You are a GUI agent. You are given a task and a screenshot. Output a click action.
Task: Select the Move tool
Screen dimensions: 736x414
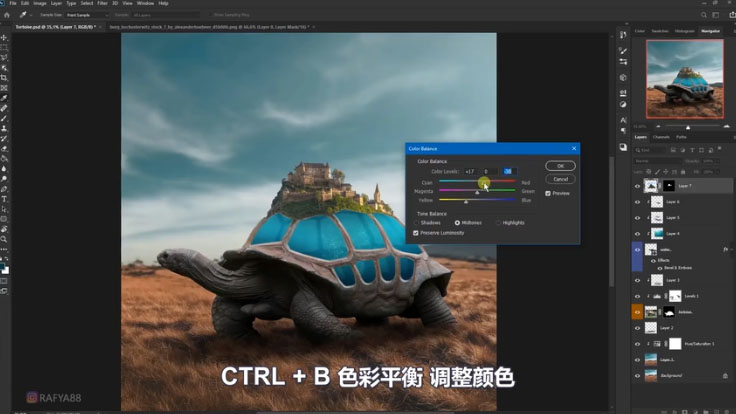5,37
